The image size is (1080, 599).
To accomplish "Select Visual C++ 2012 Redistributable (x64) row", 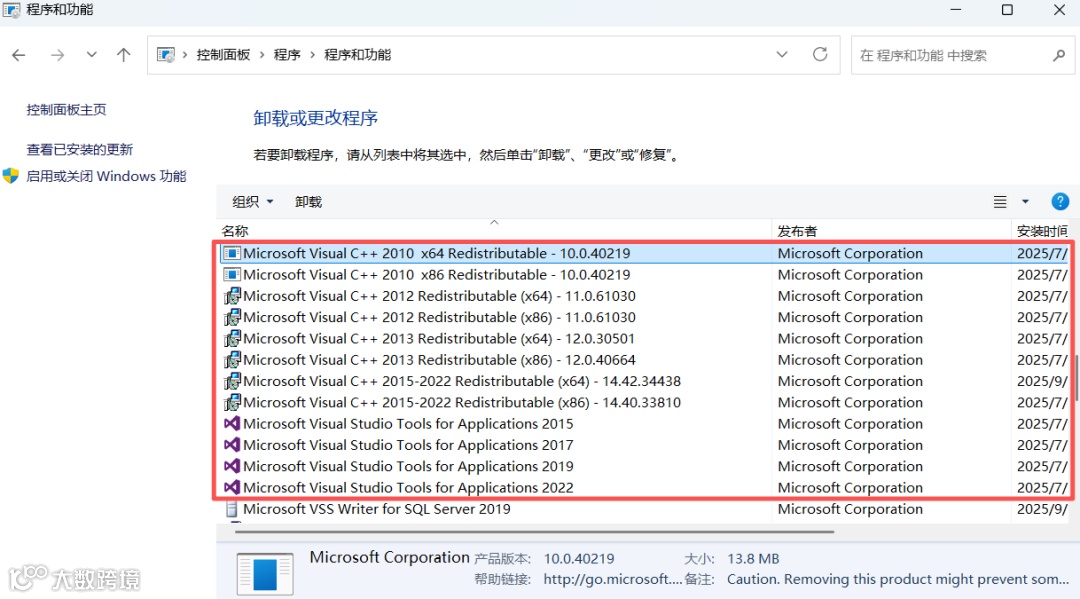I will click(x=645, y=296).
